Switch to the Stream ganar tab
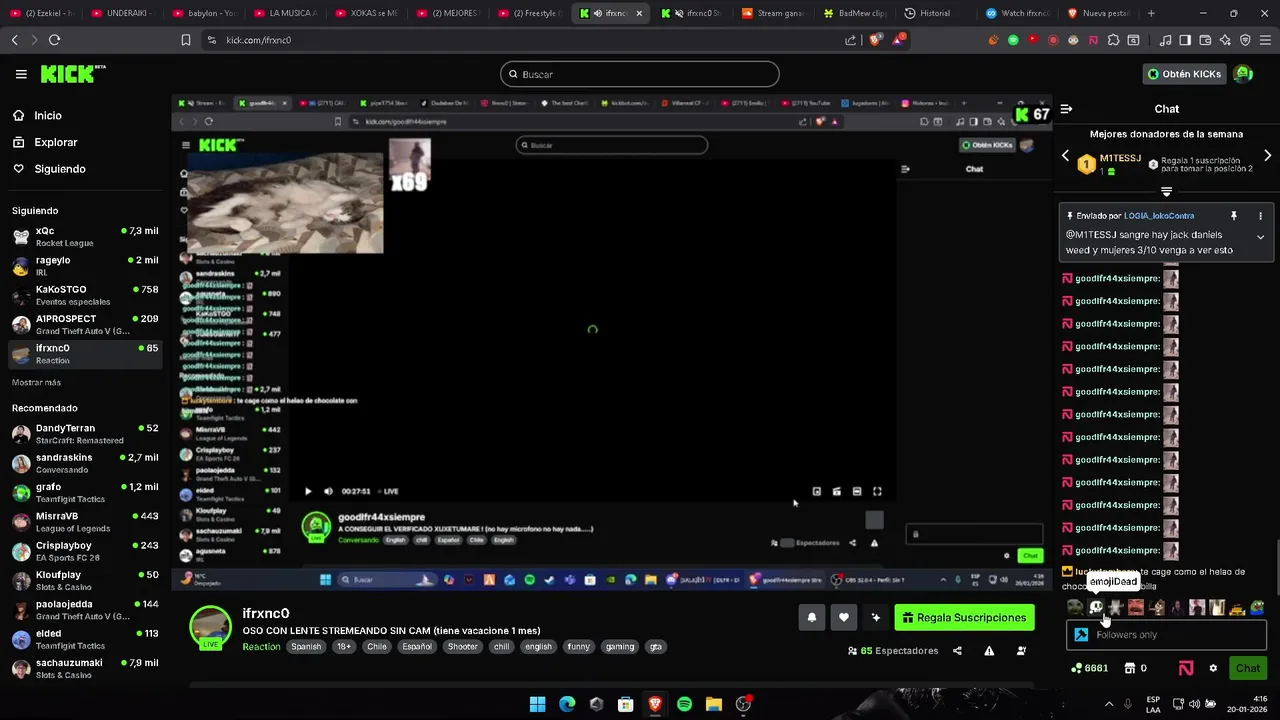 pyautogui.click(x=774, y=13)
